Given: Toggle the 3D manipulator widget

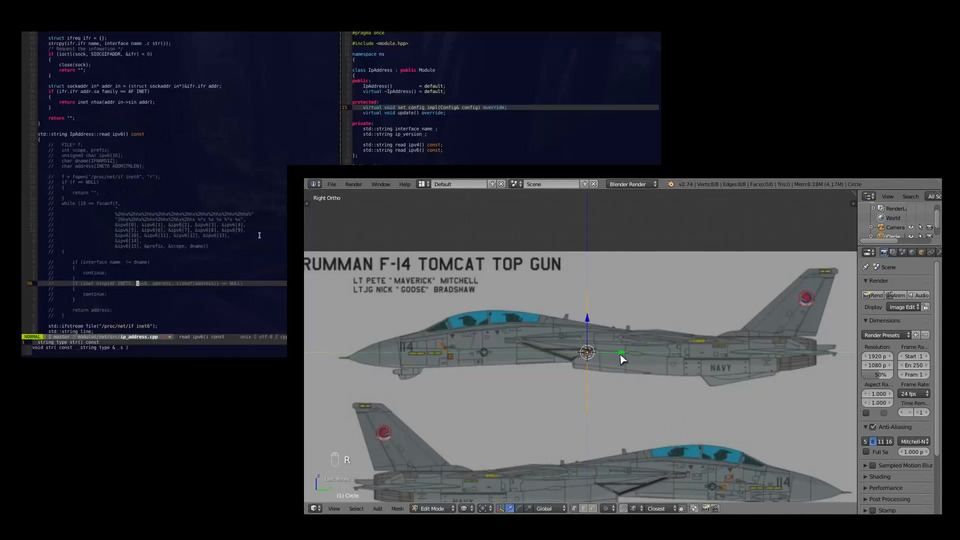Looking at the screenshot, I should click(500, 508).
